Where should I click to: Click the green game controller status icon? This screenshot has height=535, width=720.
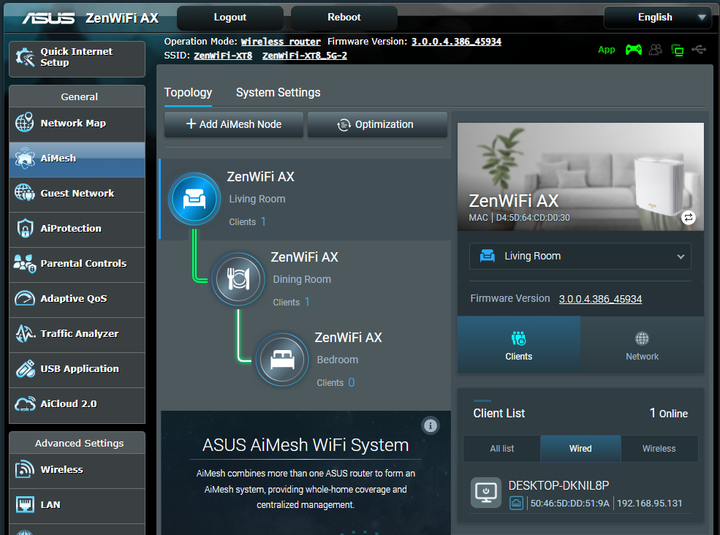[634, 49]
